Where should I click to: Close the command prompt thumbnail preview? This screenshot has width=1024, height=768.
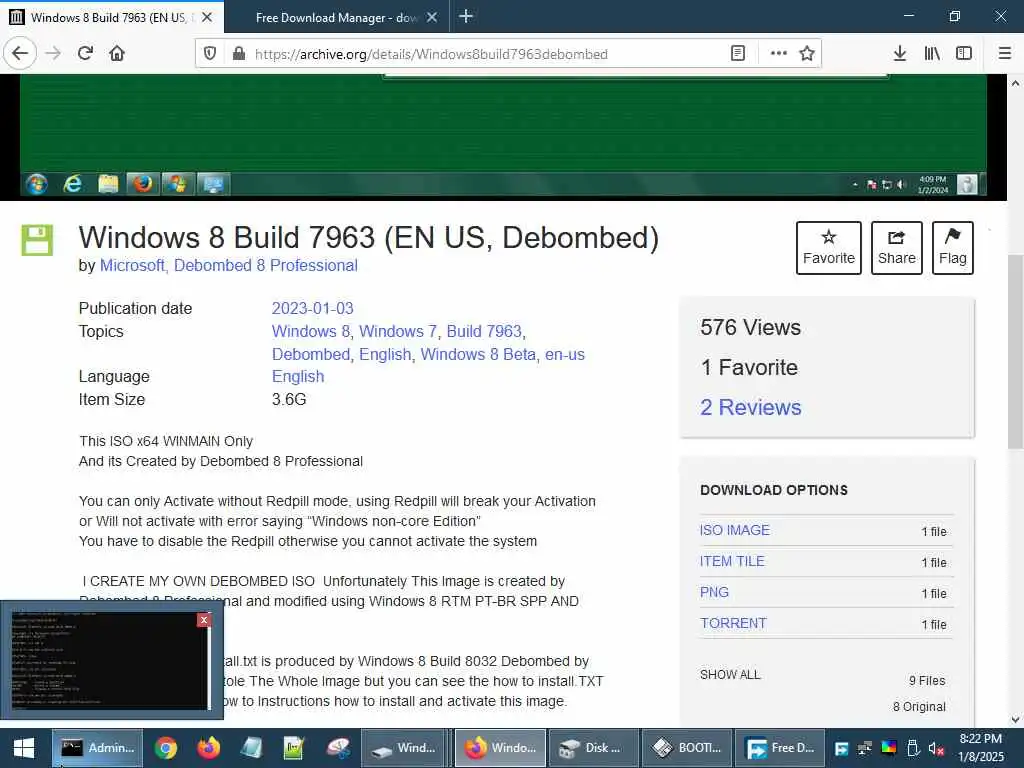click(x=204, y=620)
